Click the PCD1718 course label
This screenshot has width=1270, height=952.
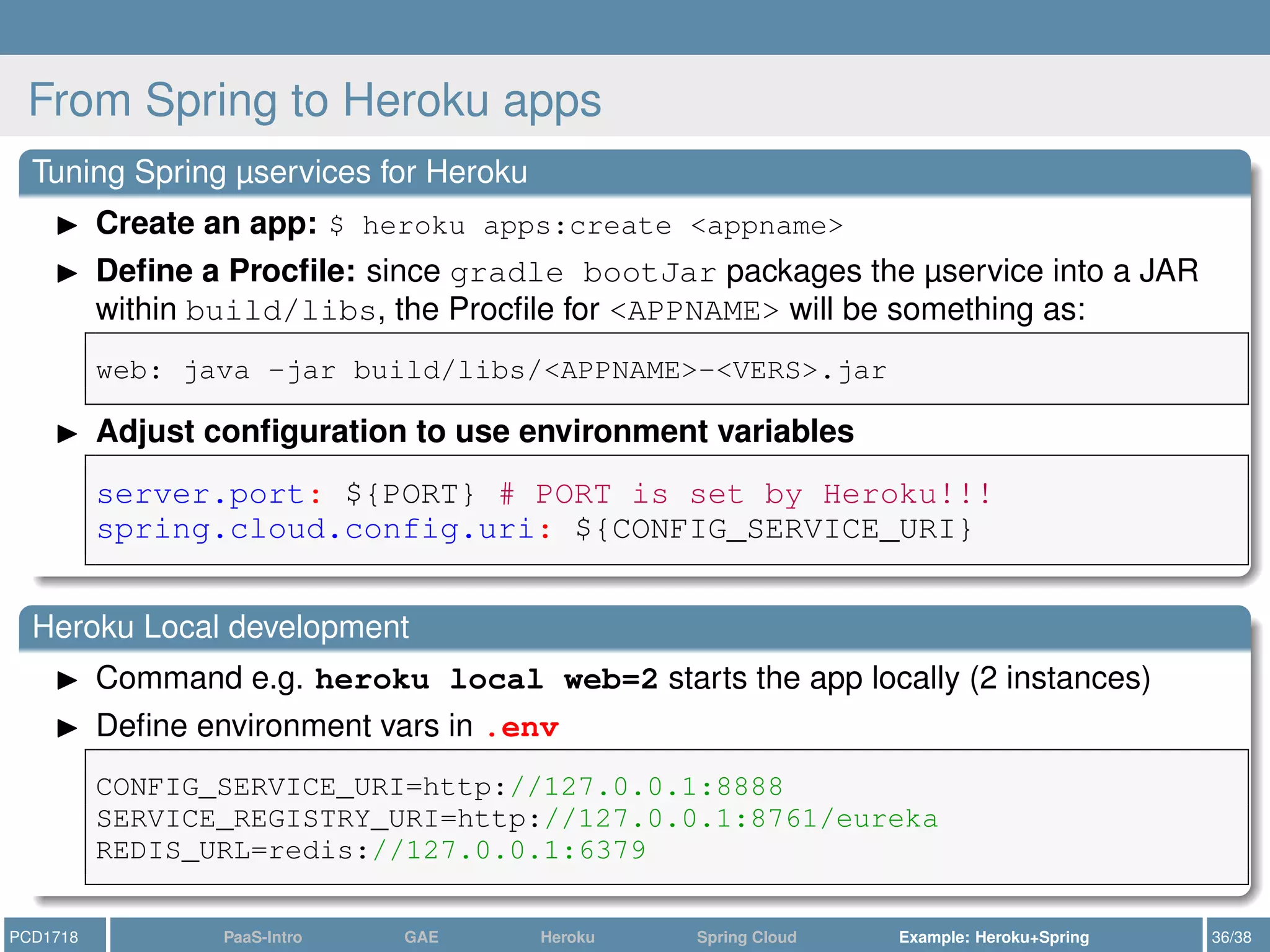(x=44, y=937)
